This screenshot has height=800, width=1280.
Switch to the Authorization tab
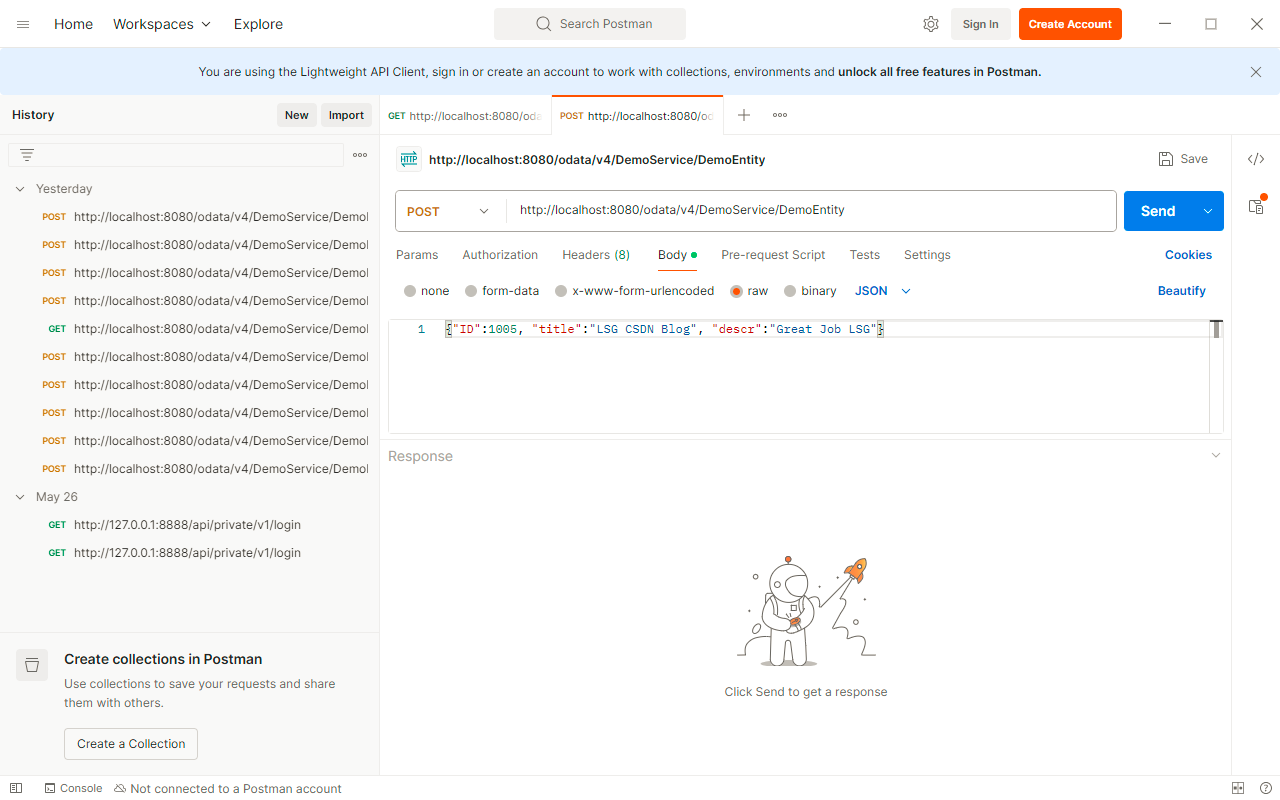(500, 255)
